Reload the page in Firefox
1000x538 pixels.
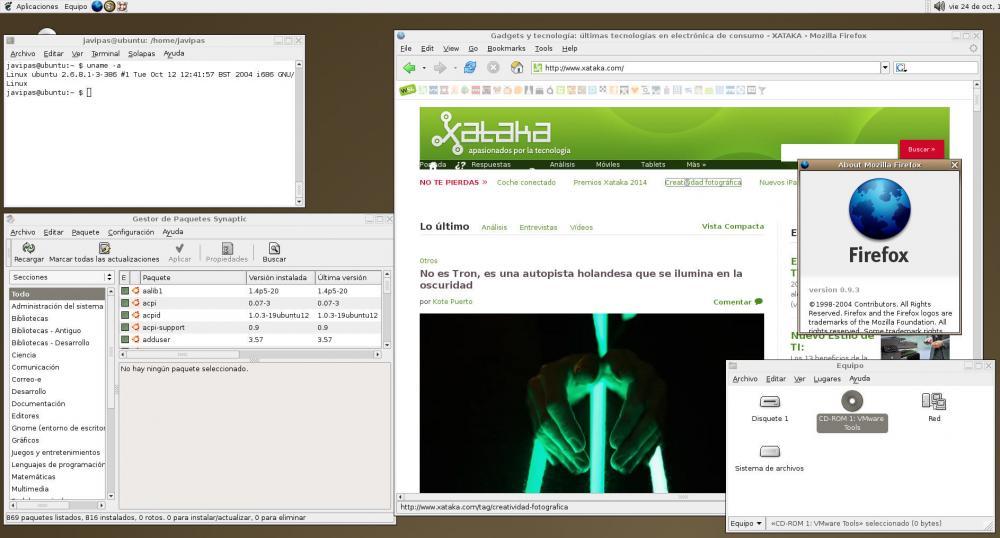tap(470, 68)
